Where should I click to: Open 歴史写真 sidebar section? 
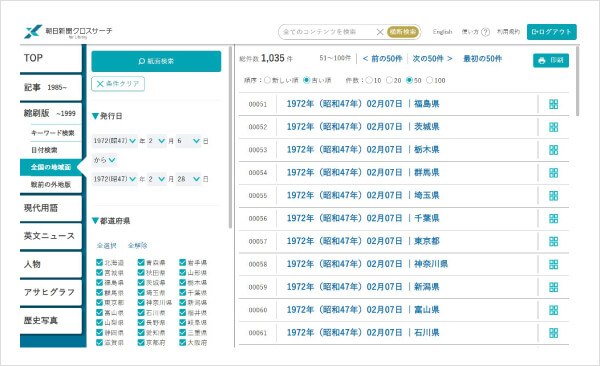click(51, 320)
